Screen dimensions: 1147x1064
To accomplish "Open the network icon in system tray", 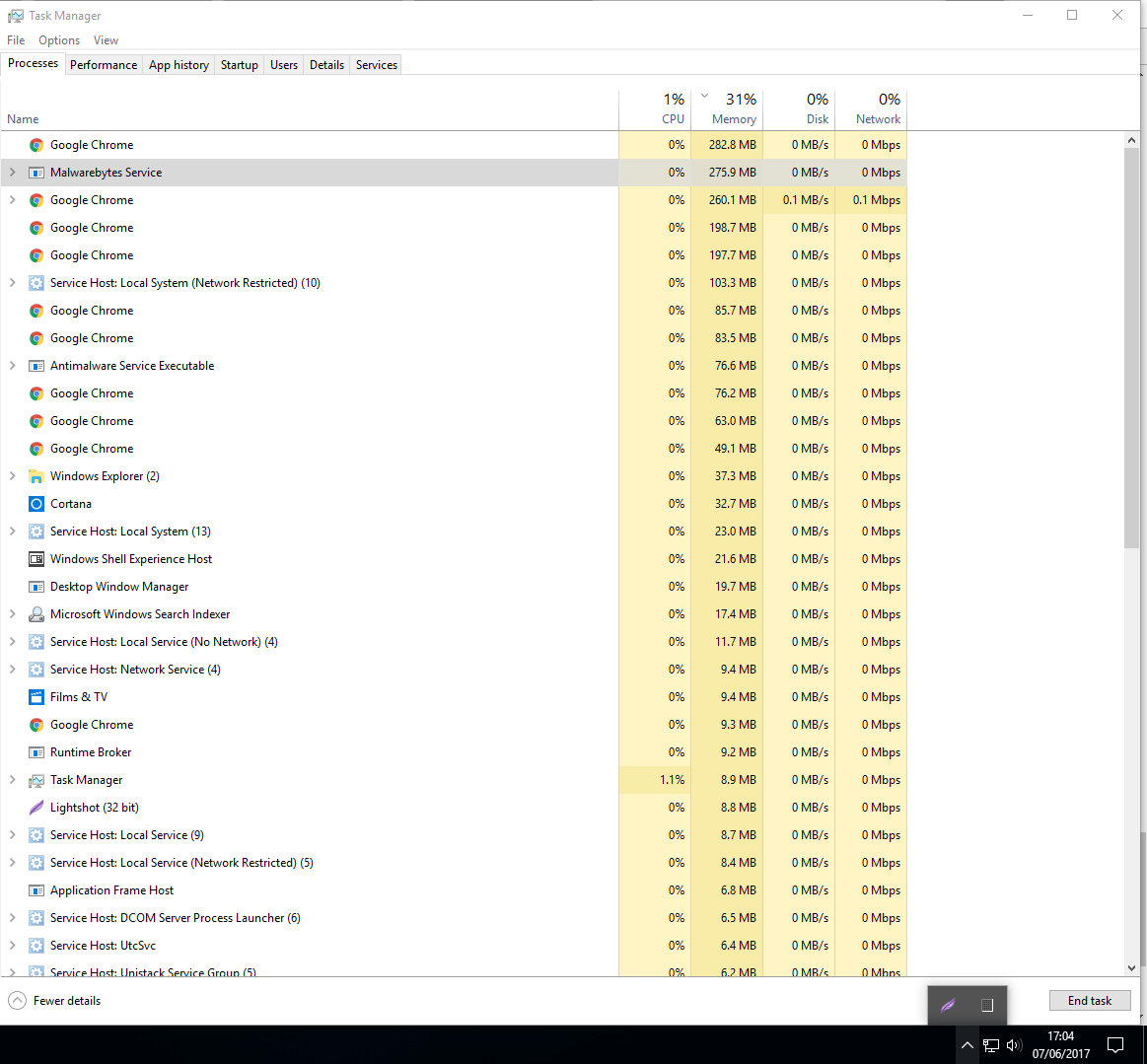I will (990, 1045).
